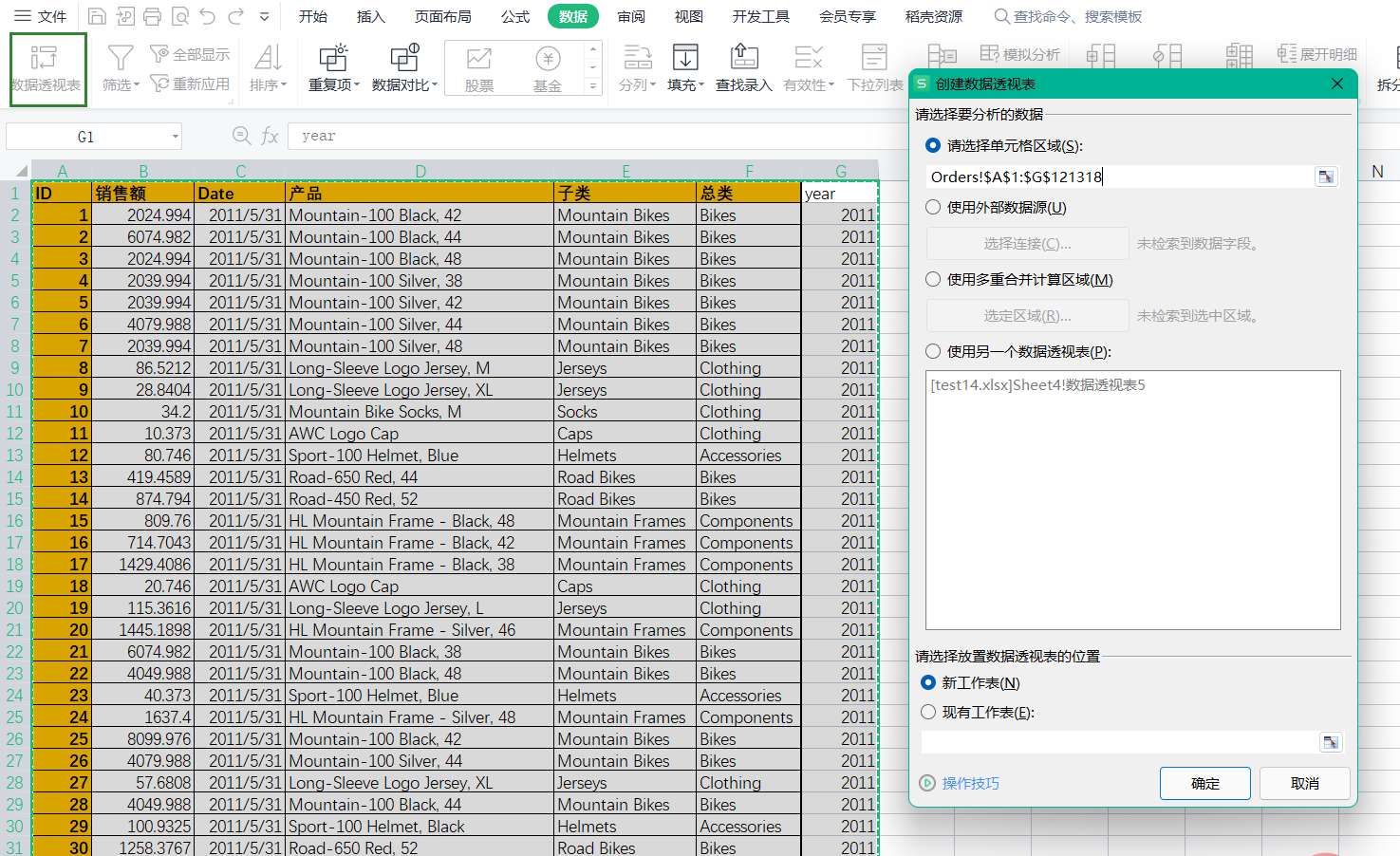This screenshot has width=1400, height=856.
Task: Select Use another PivotTable radio (使用另一个数据透视表)
Action: click(933, 351)
